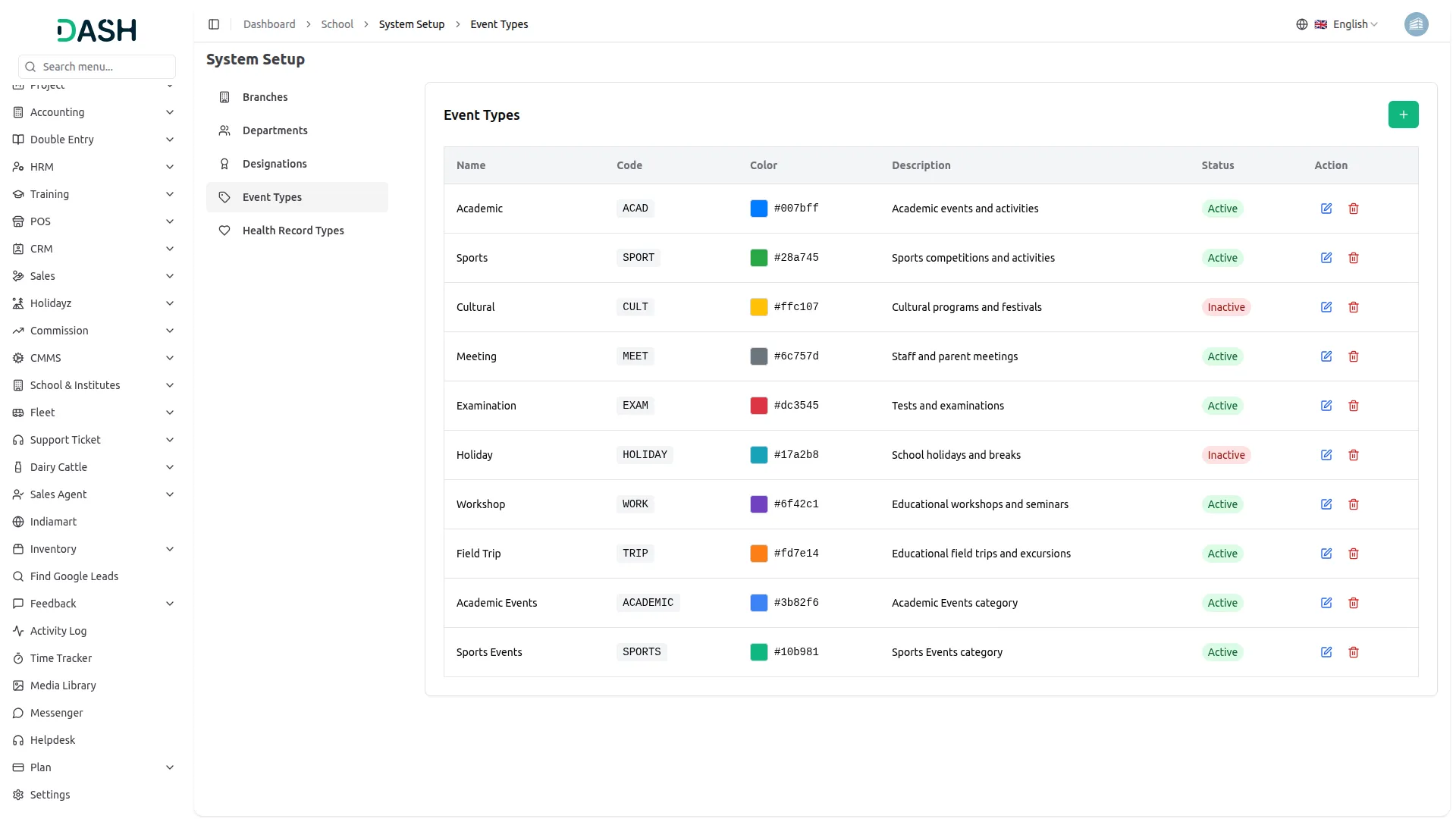Click the Search menu input field
1456x819 pixels.
(97, 67)
